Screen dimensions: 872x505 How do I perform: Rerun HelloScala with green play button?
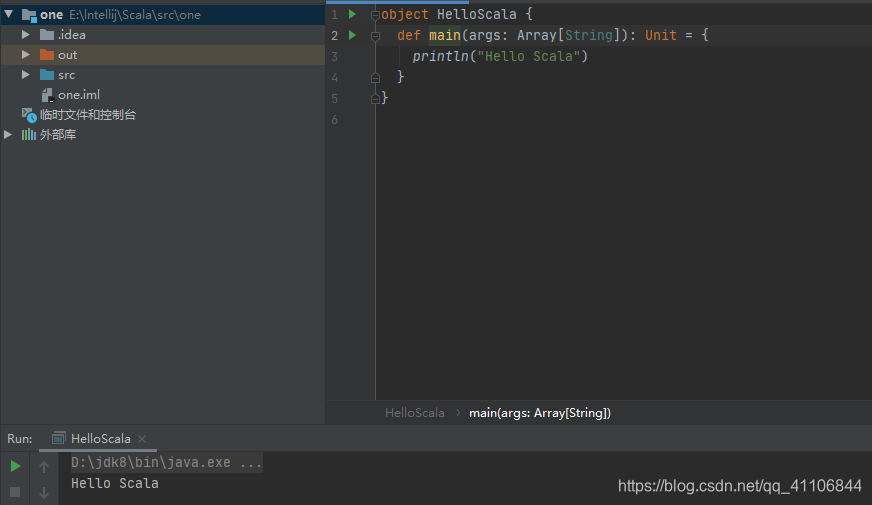pos(16,466)
